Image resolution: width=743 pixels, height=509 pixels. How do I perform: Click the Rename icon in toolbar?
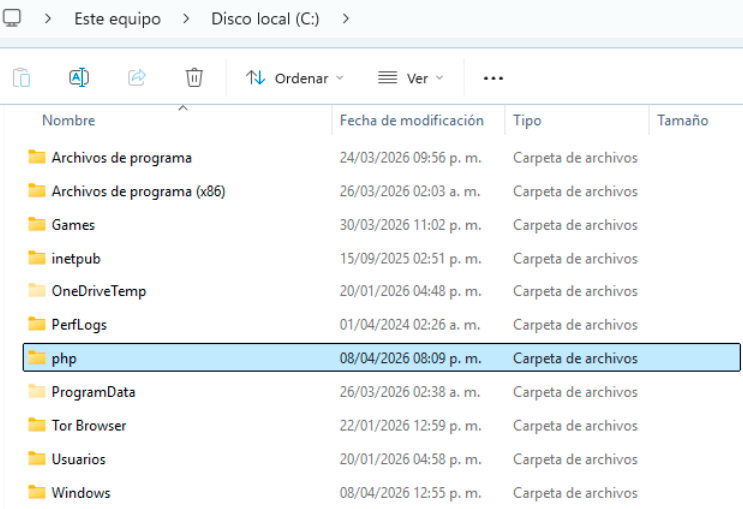(79, 78)
